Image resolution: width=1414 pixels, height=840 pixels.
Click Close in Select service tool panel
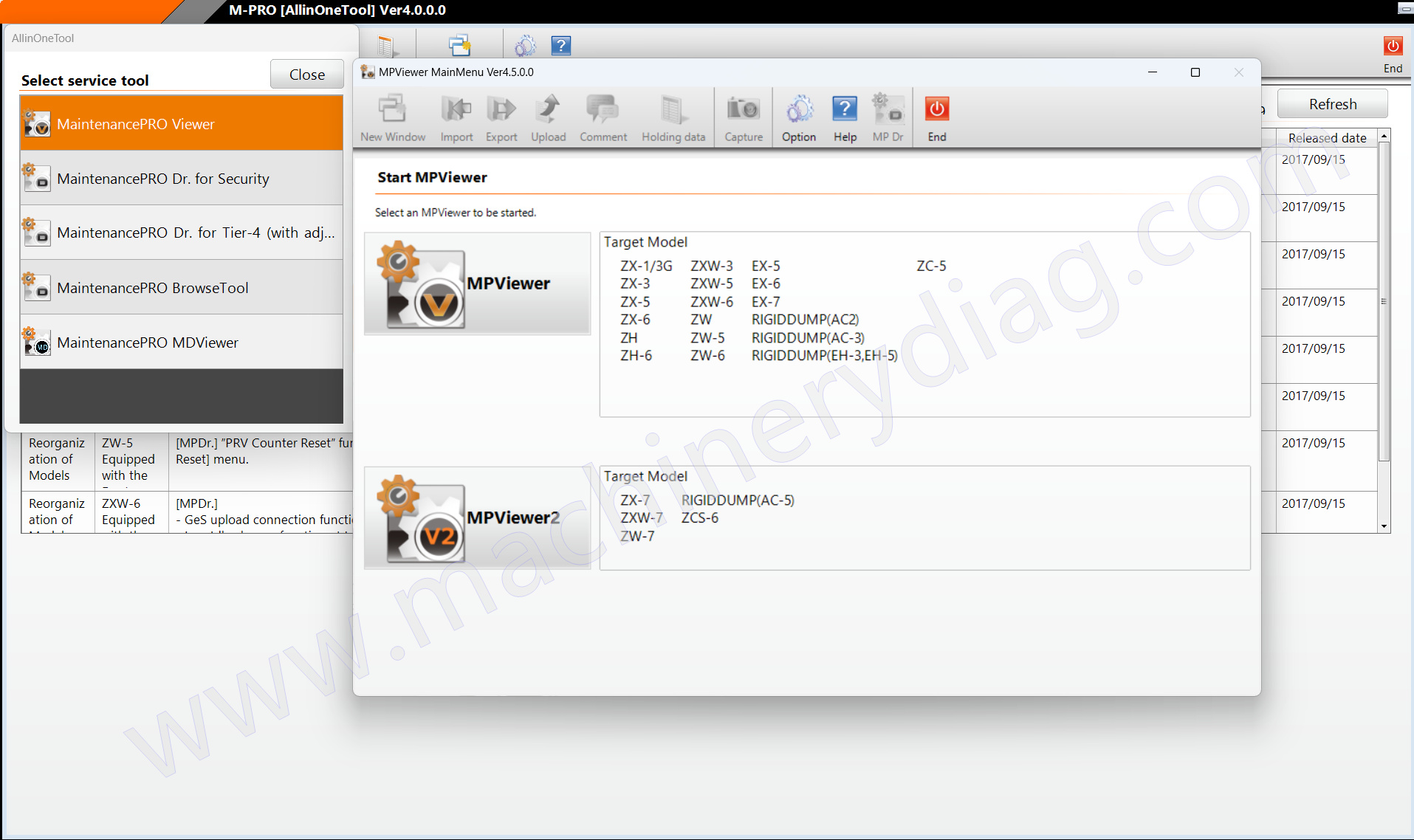pyautogui.click(x=307, y=75)
